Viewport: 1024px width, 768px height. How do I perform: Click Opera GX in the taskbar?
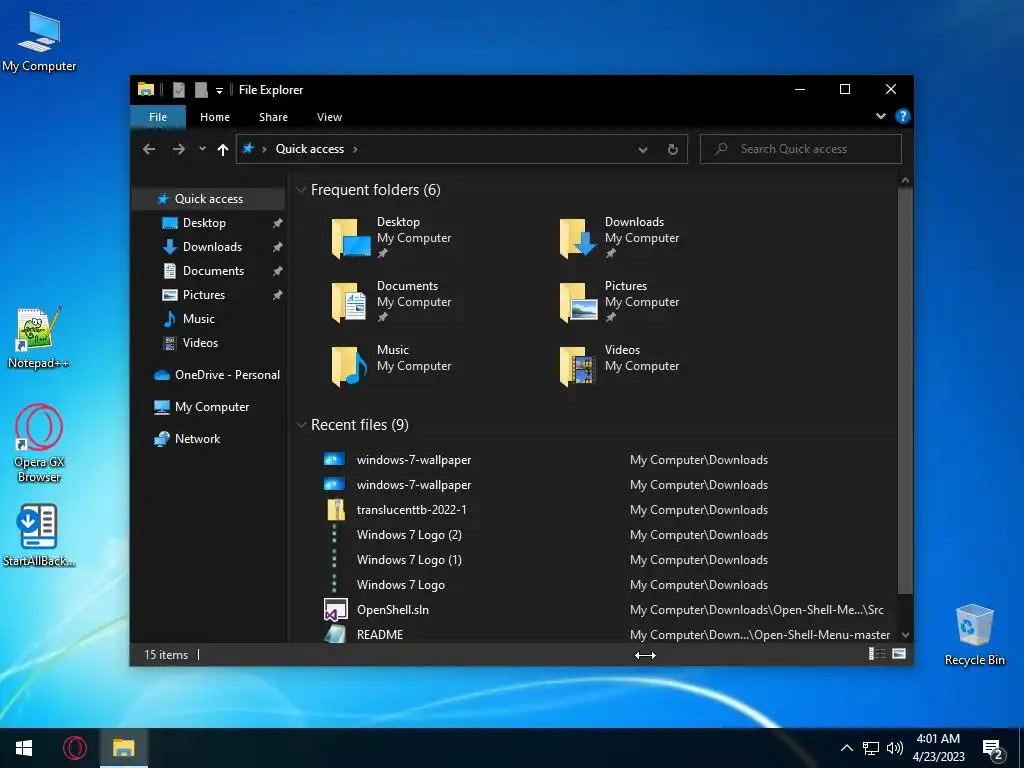(x=74, y=748)
